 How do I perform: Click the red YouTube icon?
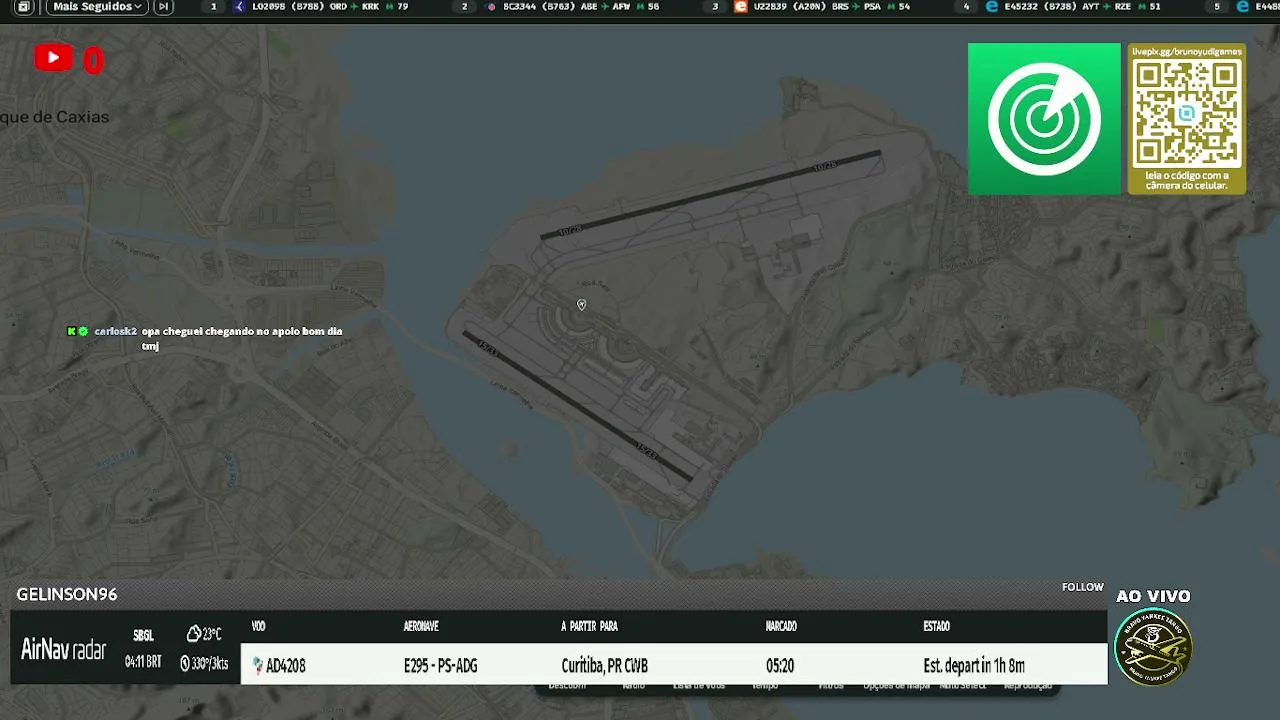point(53,58)
